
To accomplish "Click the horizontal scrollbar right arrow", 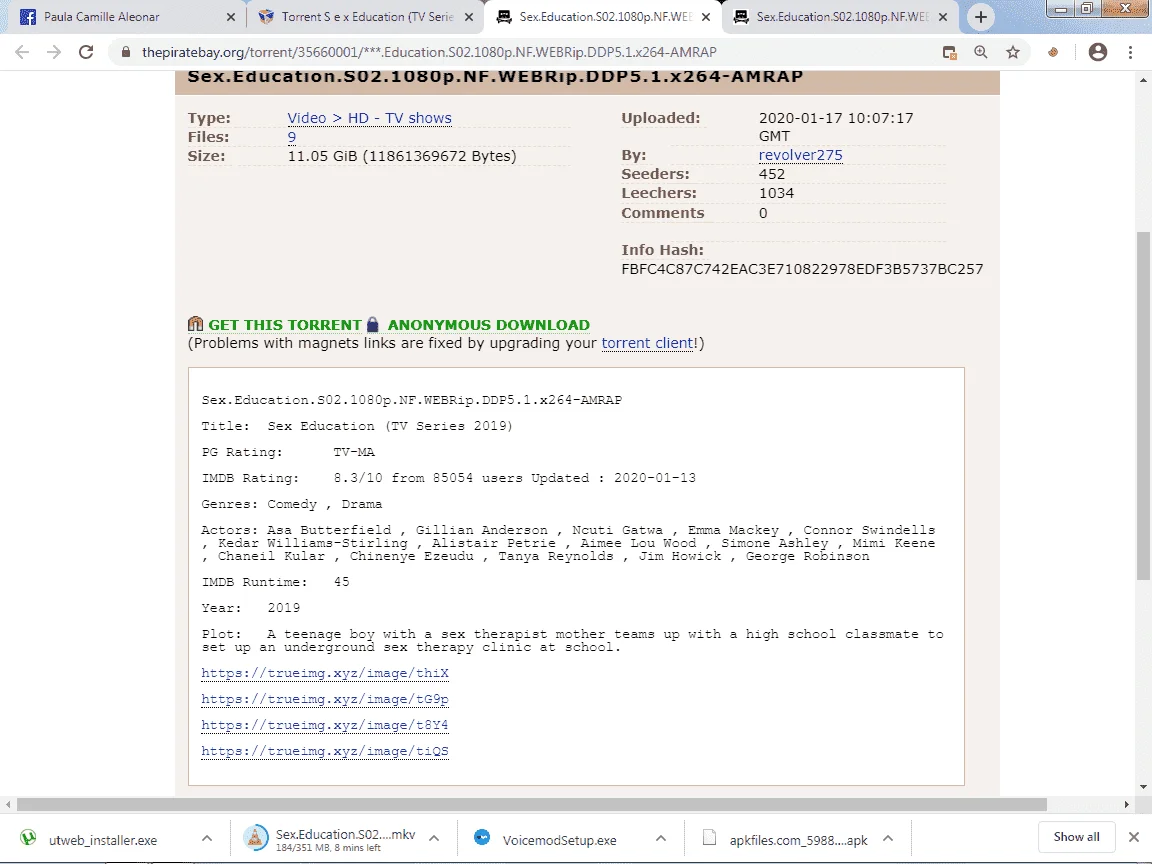I will 1127,804.
